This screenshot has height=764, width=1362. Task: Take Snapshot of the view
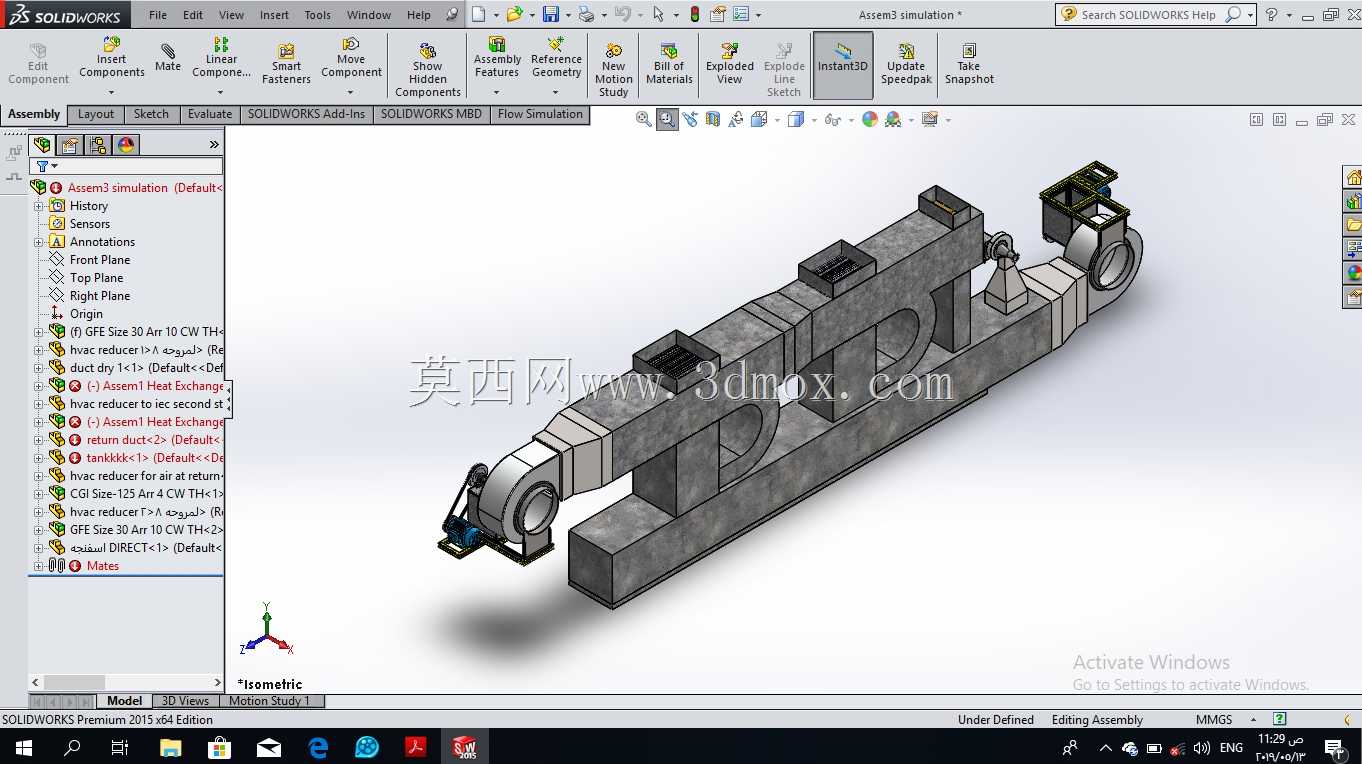point(969,65)
